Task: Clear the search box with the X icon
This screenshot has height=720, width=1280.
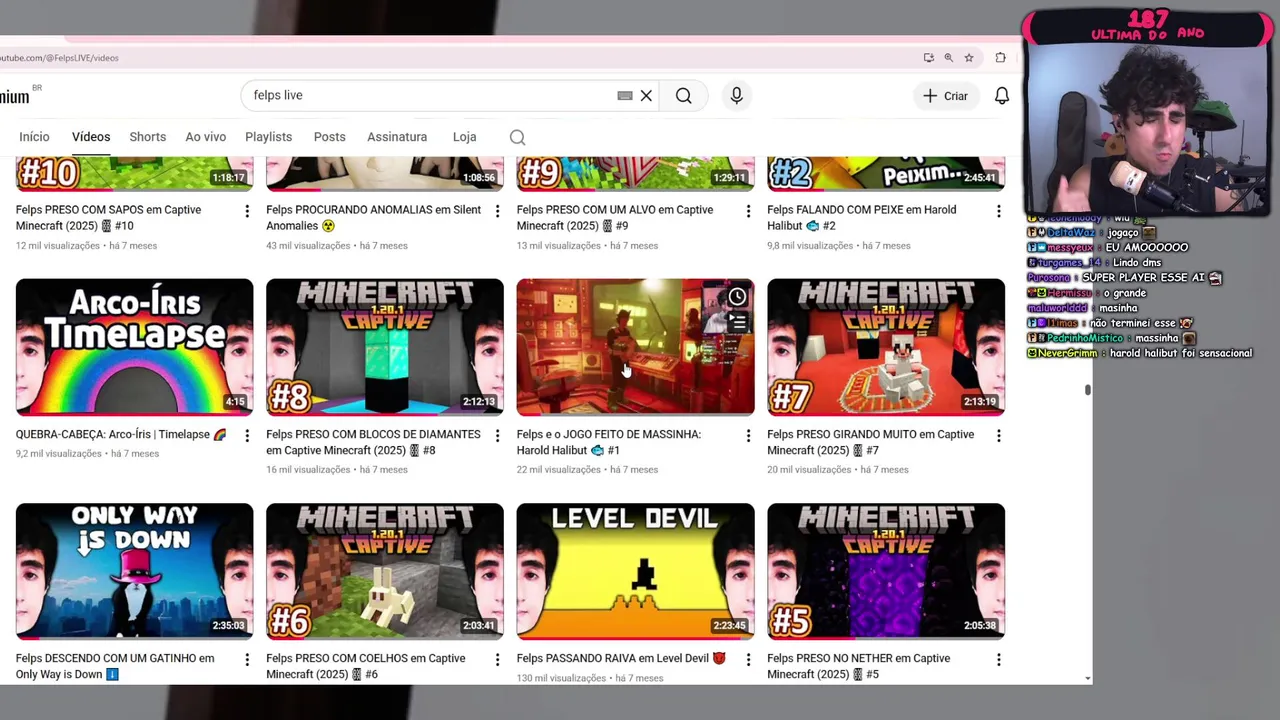Action: (646, 96)
